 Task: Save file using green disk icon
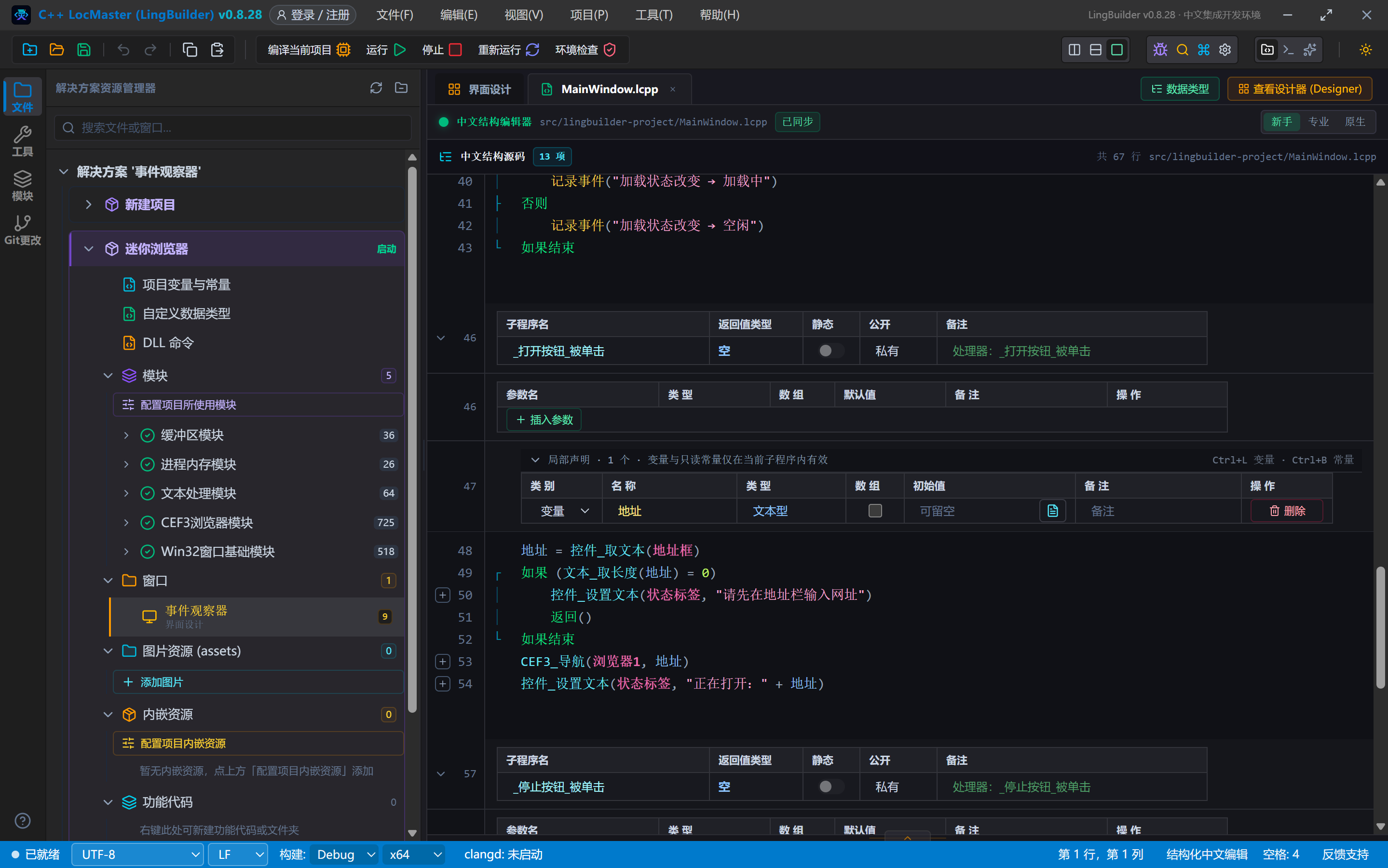click(84, 50)
